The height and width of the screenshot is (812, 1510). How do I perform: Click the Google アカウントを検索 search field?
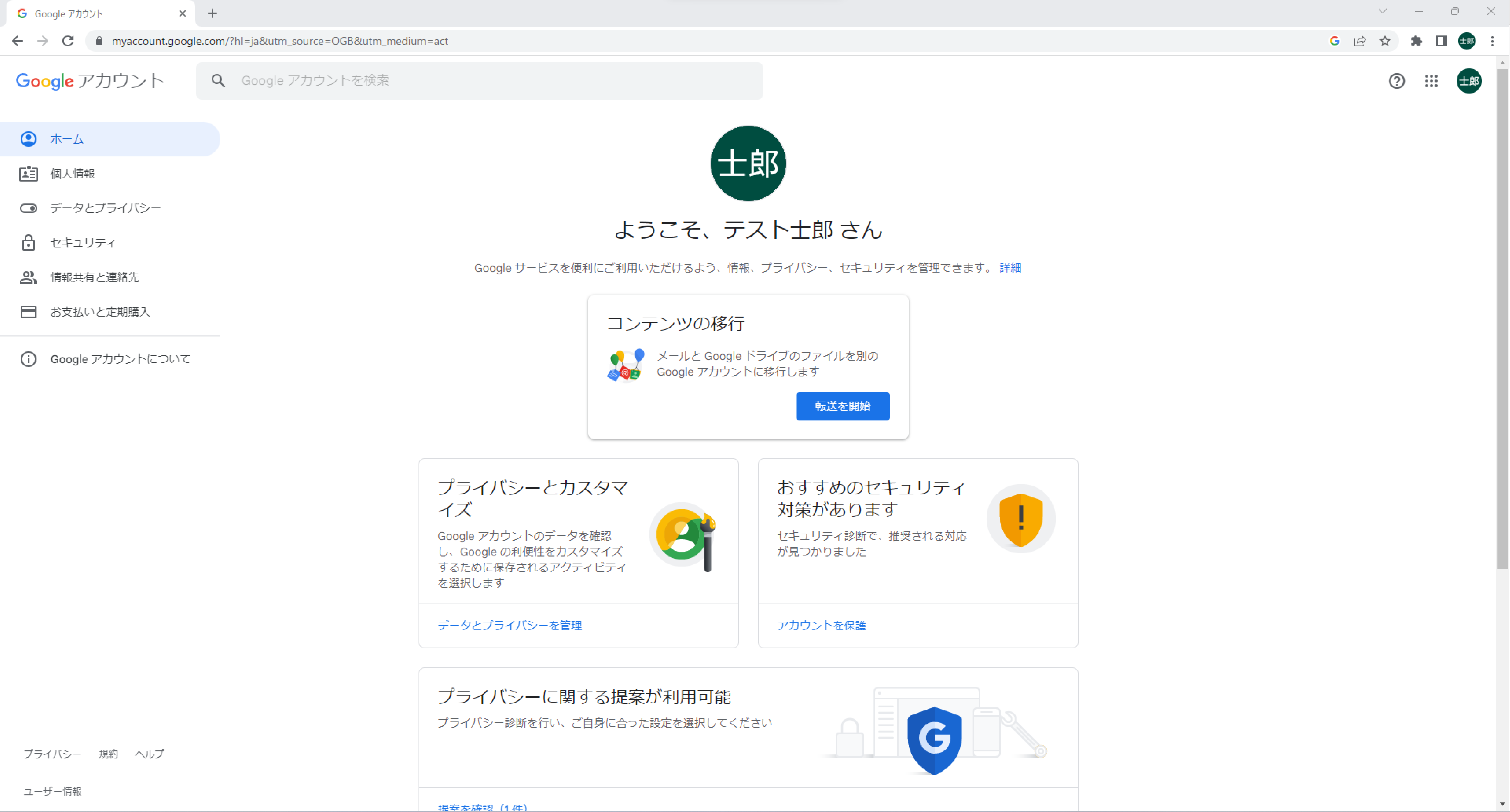(x=480, y=81)
